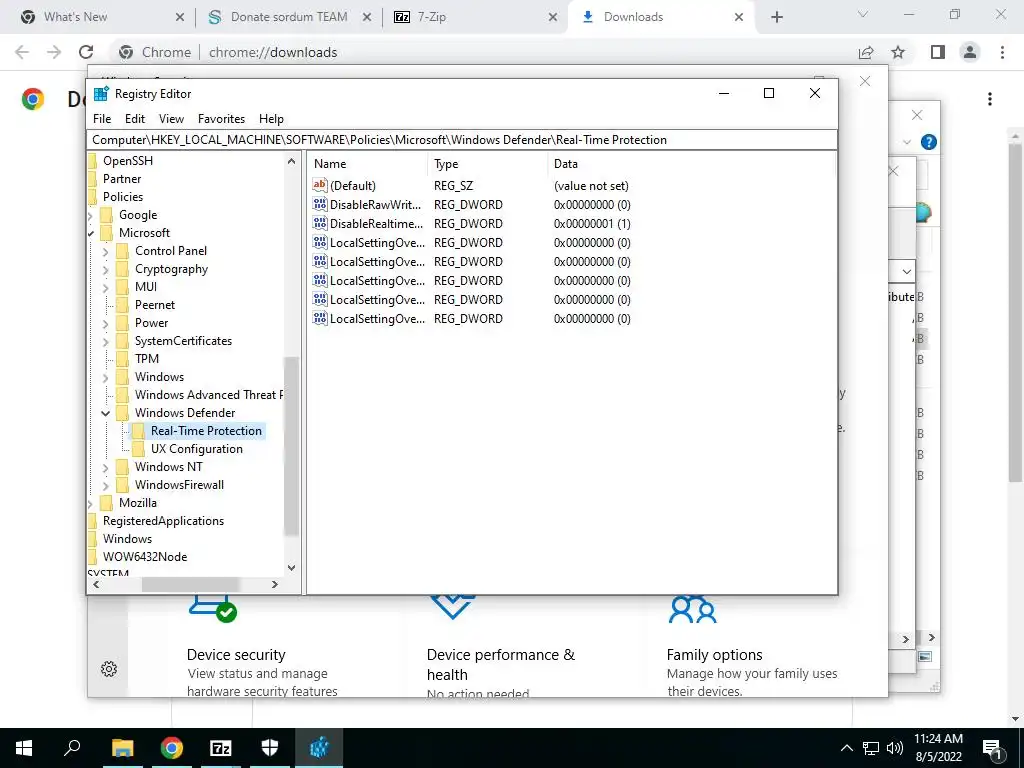This screenshot has height=768, width=1024.
Task: Reload the Chrome page
Action: 86,52
